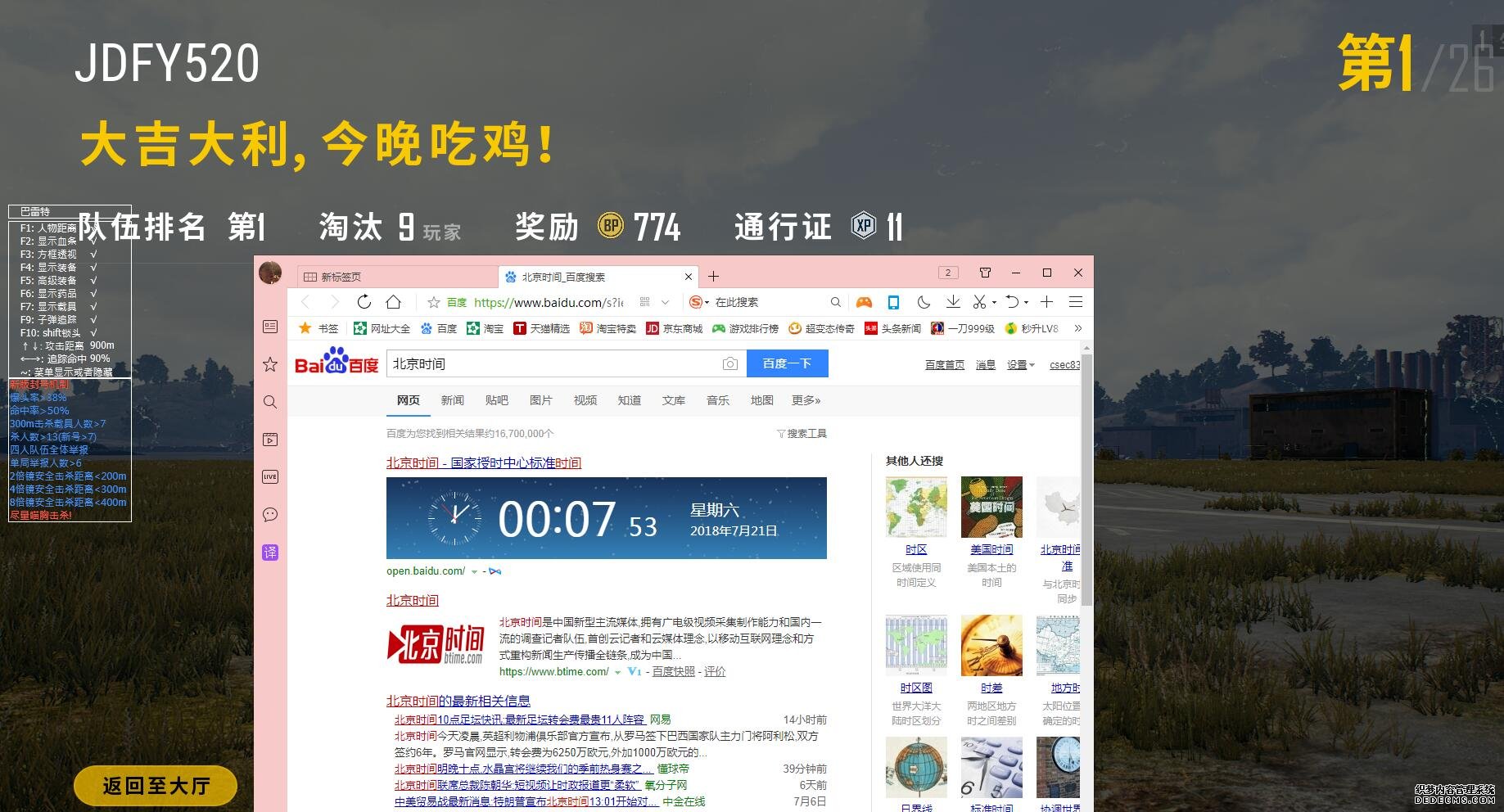1504x812 pixels.
Task: Open 北京时间 - 国家授时中心标准时间 link
Action: [x=484, y=463]
